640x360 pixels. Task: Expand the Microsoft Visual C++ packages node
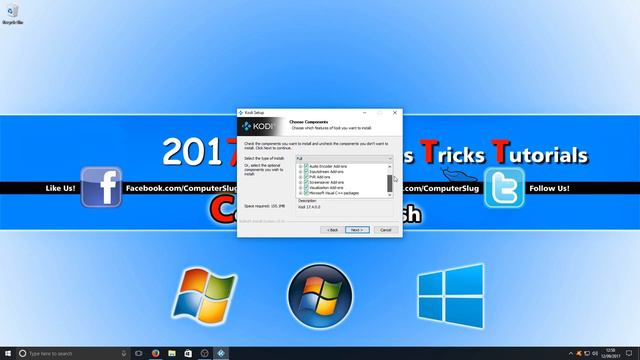coord(300,193)
